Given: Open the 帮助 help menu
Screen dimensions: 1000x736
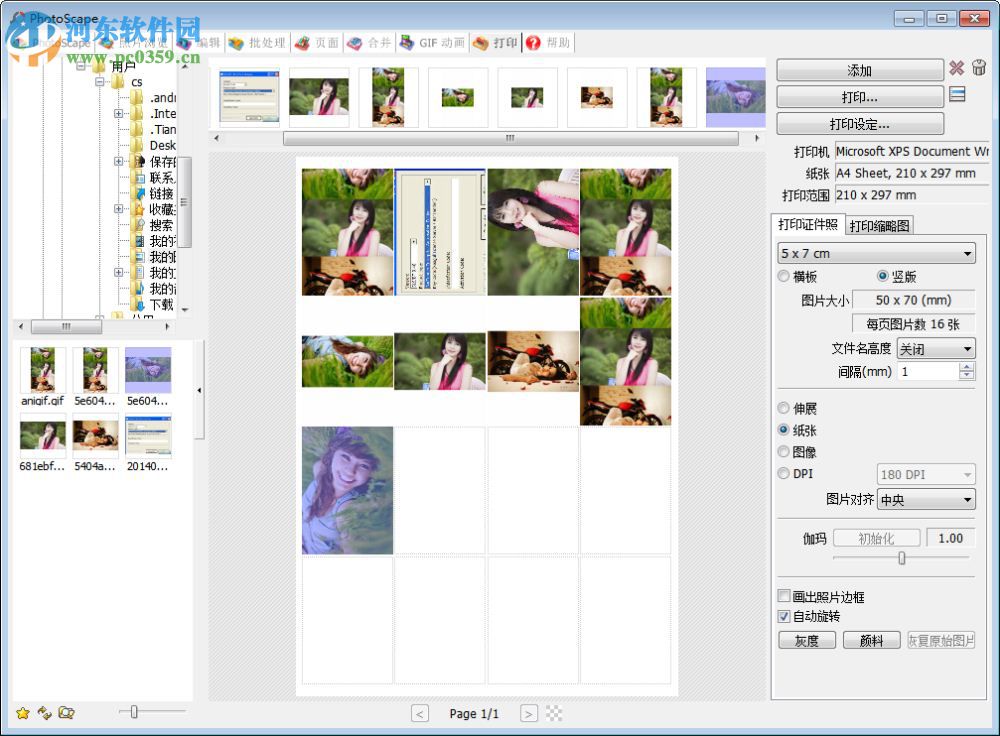Looking at the screenshot, I should 548,42.
